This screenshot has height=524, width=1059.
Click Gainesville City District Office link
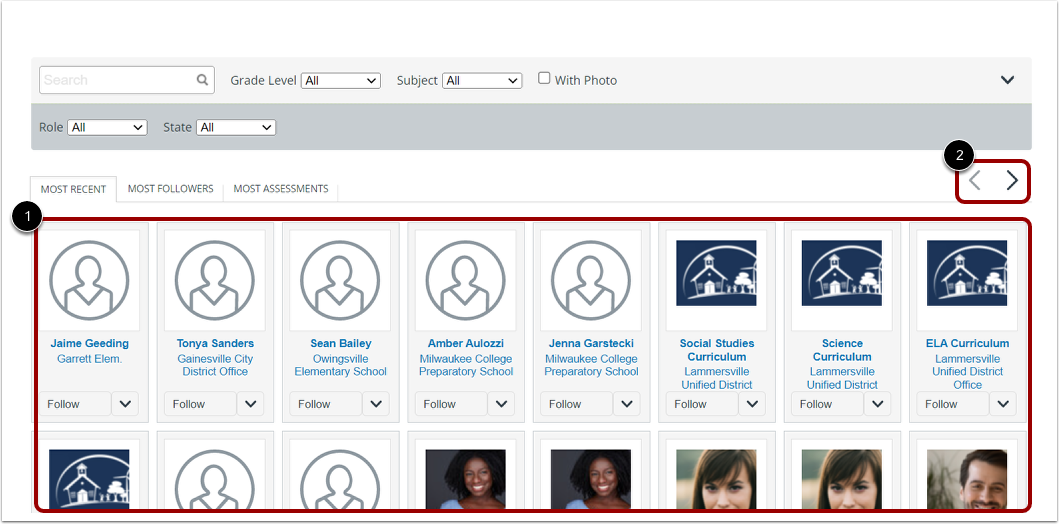(215, 365)
